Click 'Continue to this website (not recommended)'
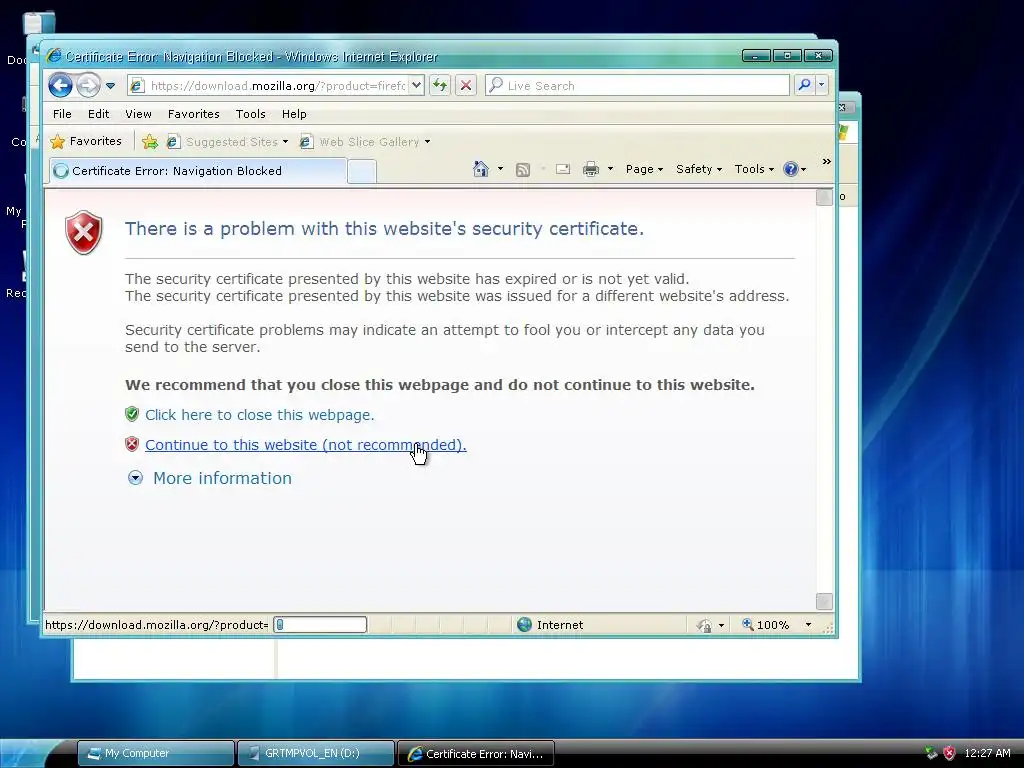This screenshot has height=768, width=1024. coord(306,445)
